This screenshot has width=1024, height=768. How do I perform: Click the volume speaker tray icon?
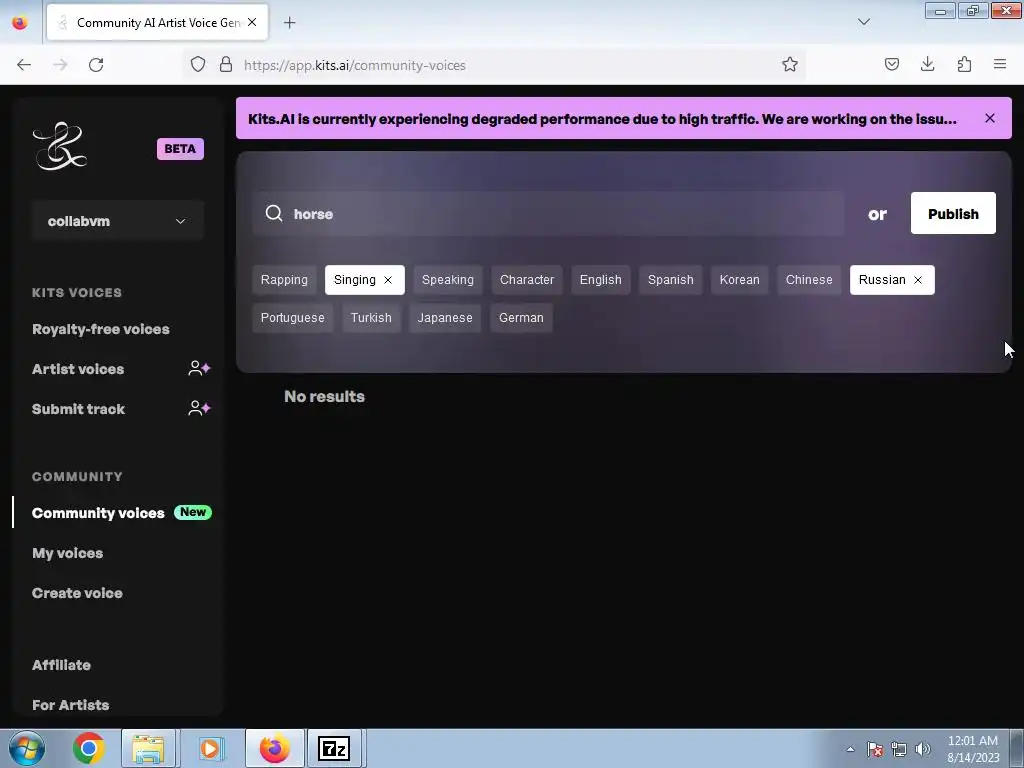(x=923, y=749)
